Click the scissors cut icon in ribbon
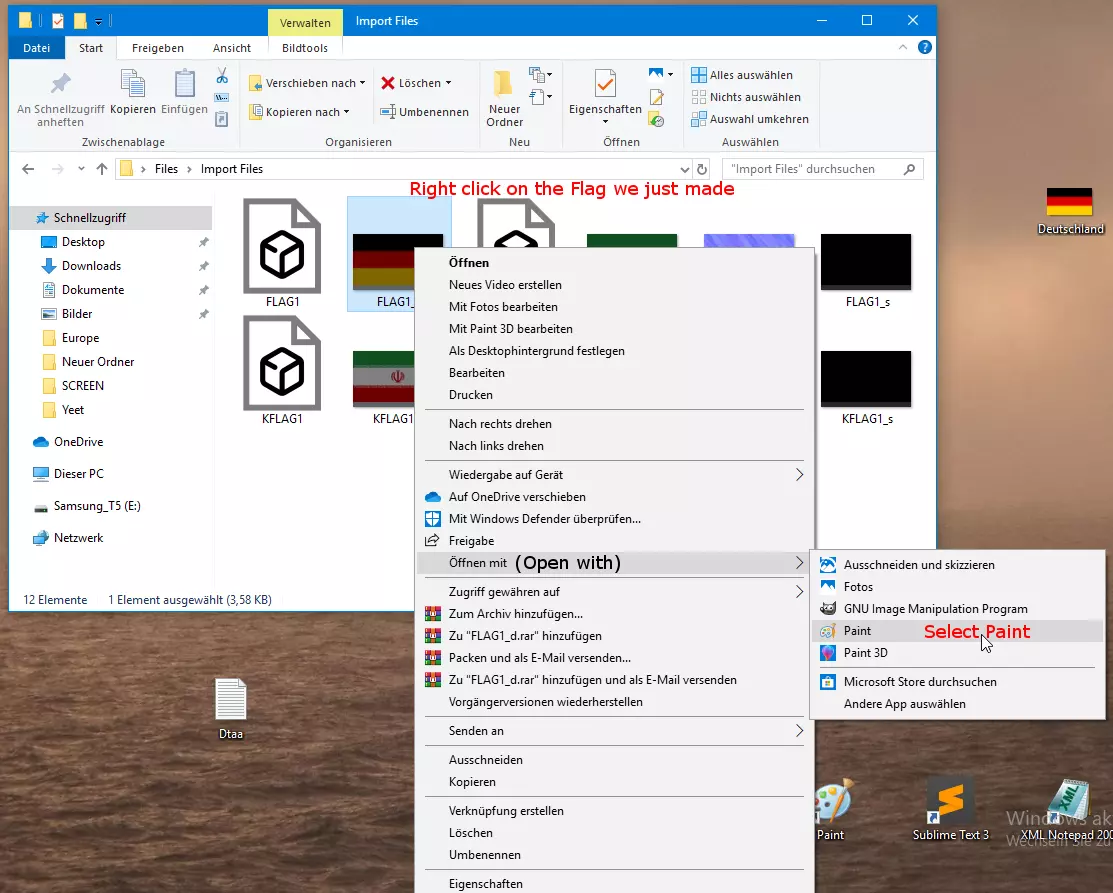 (222, 75)
